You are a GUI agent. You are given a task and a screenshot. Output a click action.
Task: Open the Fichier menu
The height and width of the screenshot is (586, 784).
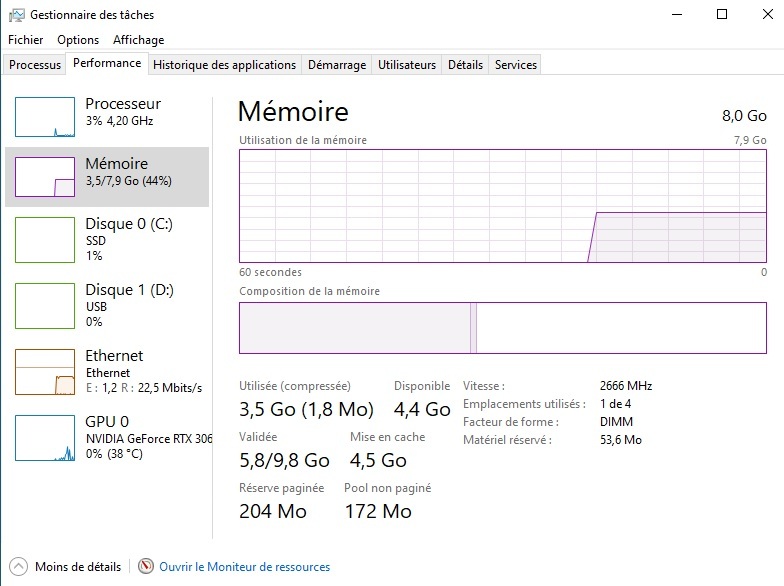[26, 40]
